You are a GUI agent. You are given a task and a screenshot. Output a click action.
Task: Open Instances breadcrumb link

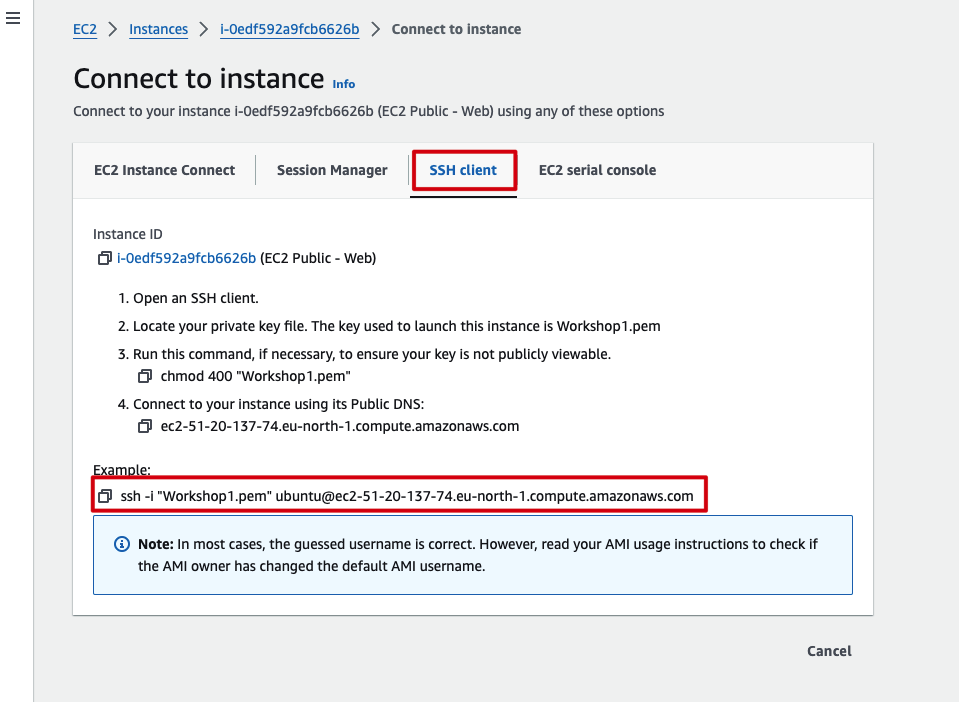pos(158,29)
